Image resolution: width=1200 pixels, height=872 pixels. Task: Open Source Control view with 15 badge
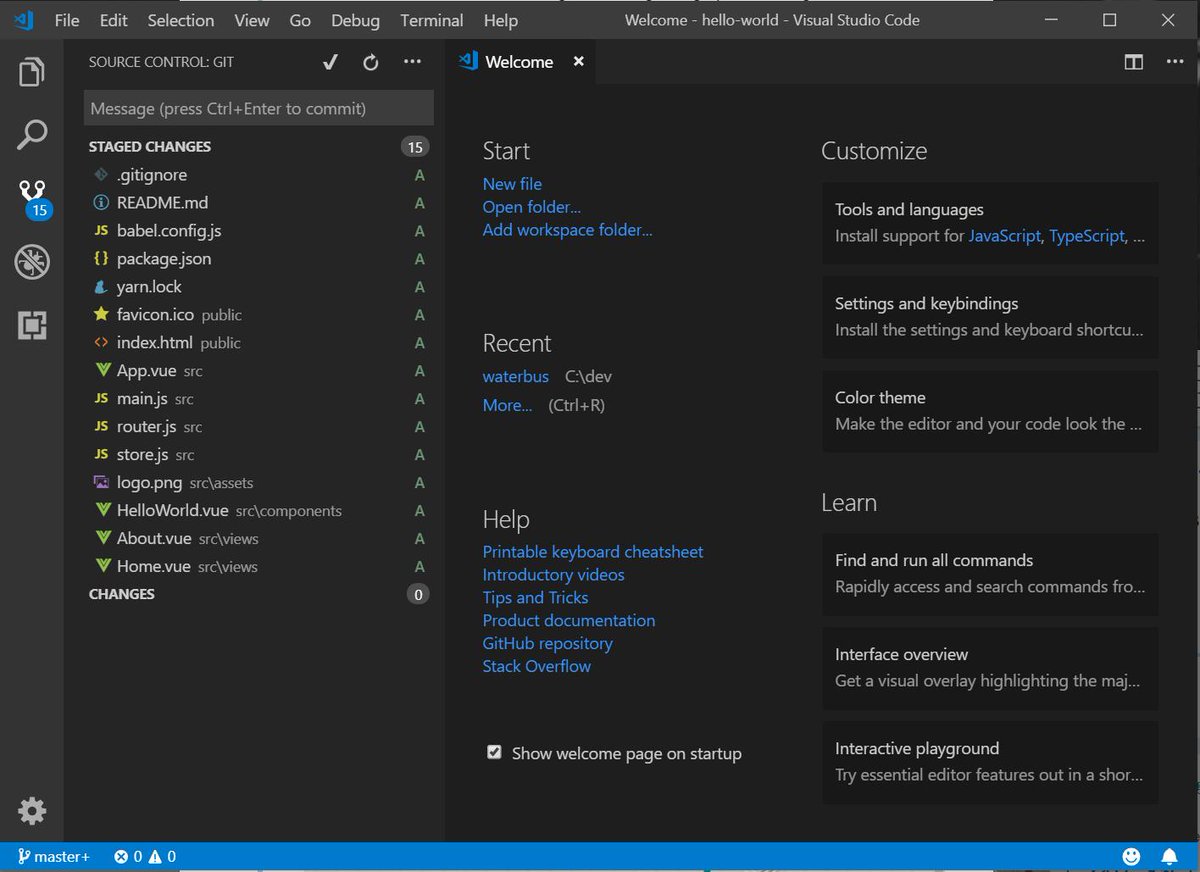click(33, 198)
